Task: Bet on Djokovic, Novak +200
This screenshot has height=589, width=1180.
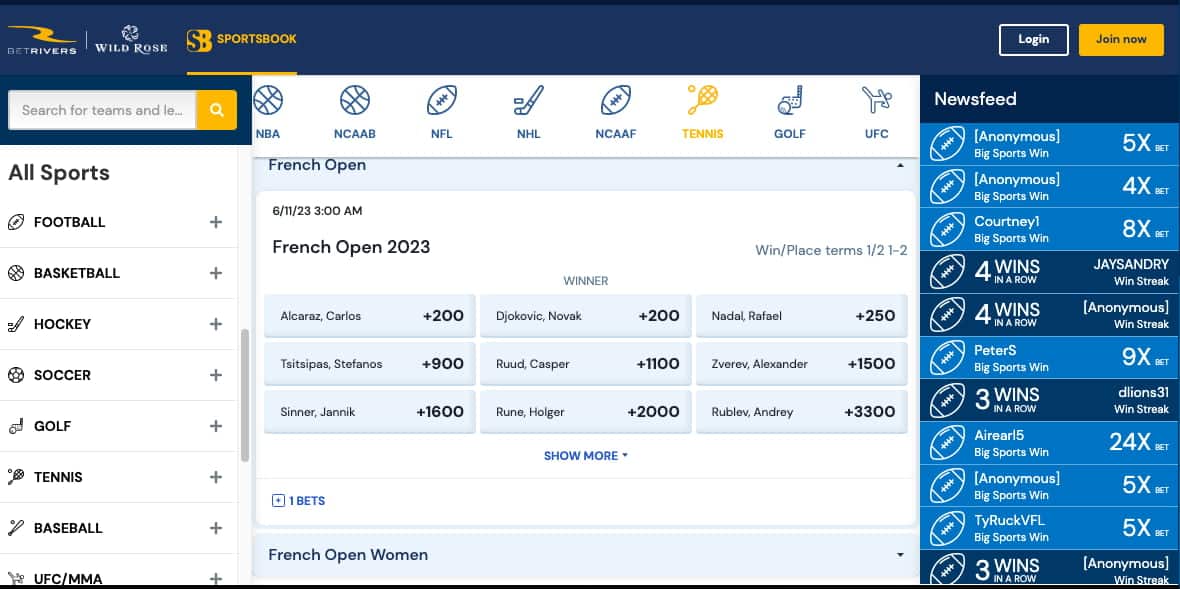Action: point(585,316)
